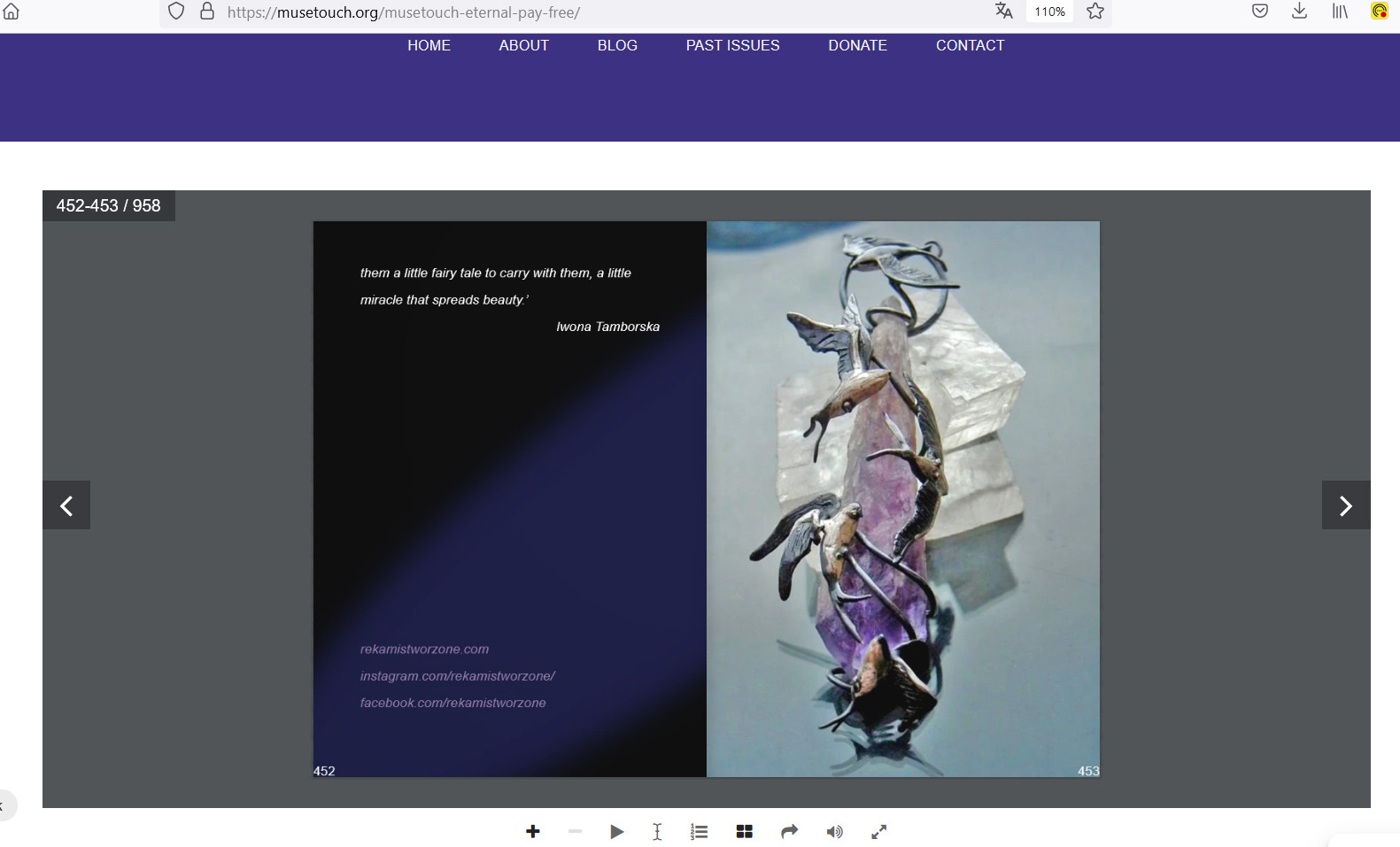This screenshot has width=1400, height=847.
Task: Open the ABOUT menu item
Action: point(523,45)
